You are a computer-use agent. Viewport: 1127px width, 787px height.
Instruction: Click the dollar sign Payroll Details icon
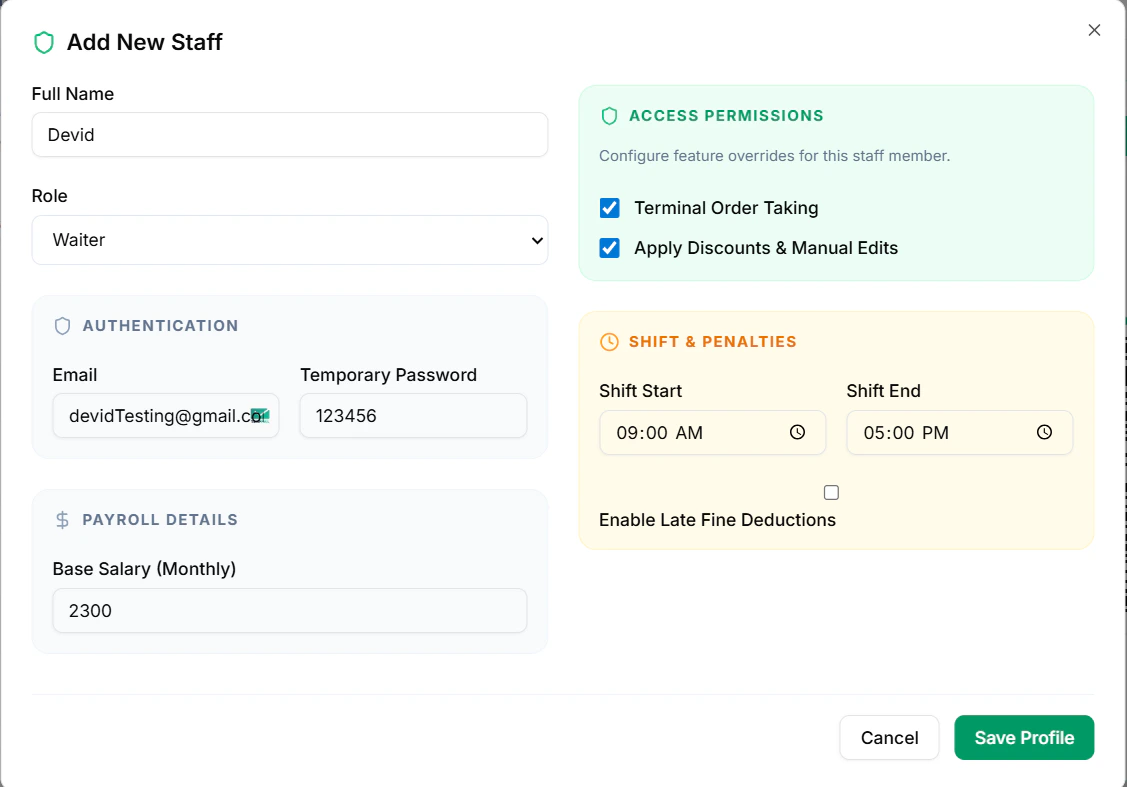(62, 520)
